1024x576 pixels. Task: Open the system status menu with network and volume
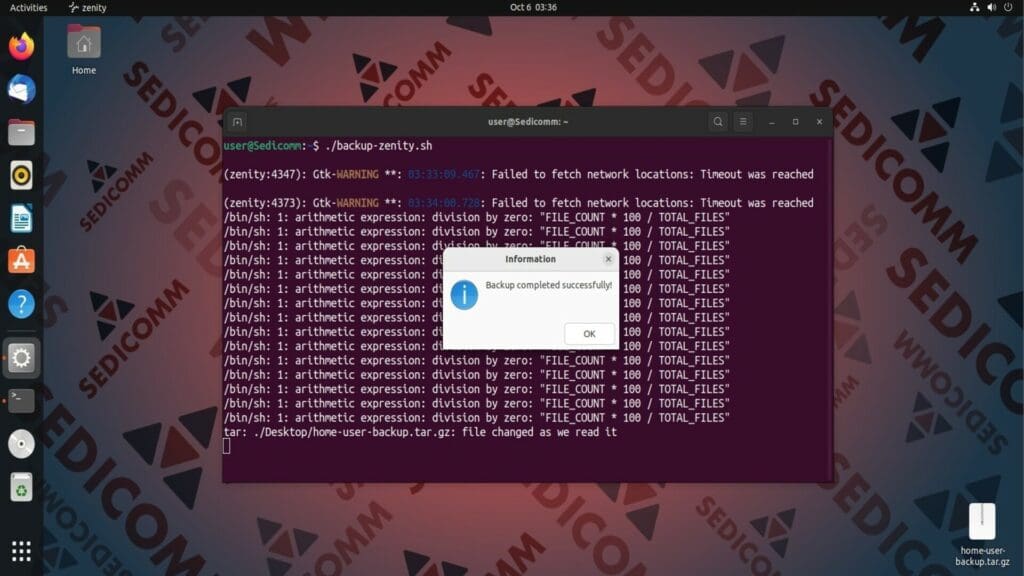(x=991, y=7)
